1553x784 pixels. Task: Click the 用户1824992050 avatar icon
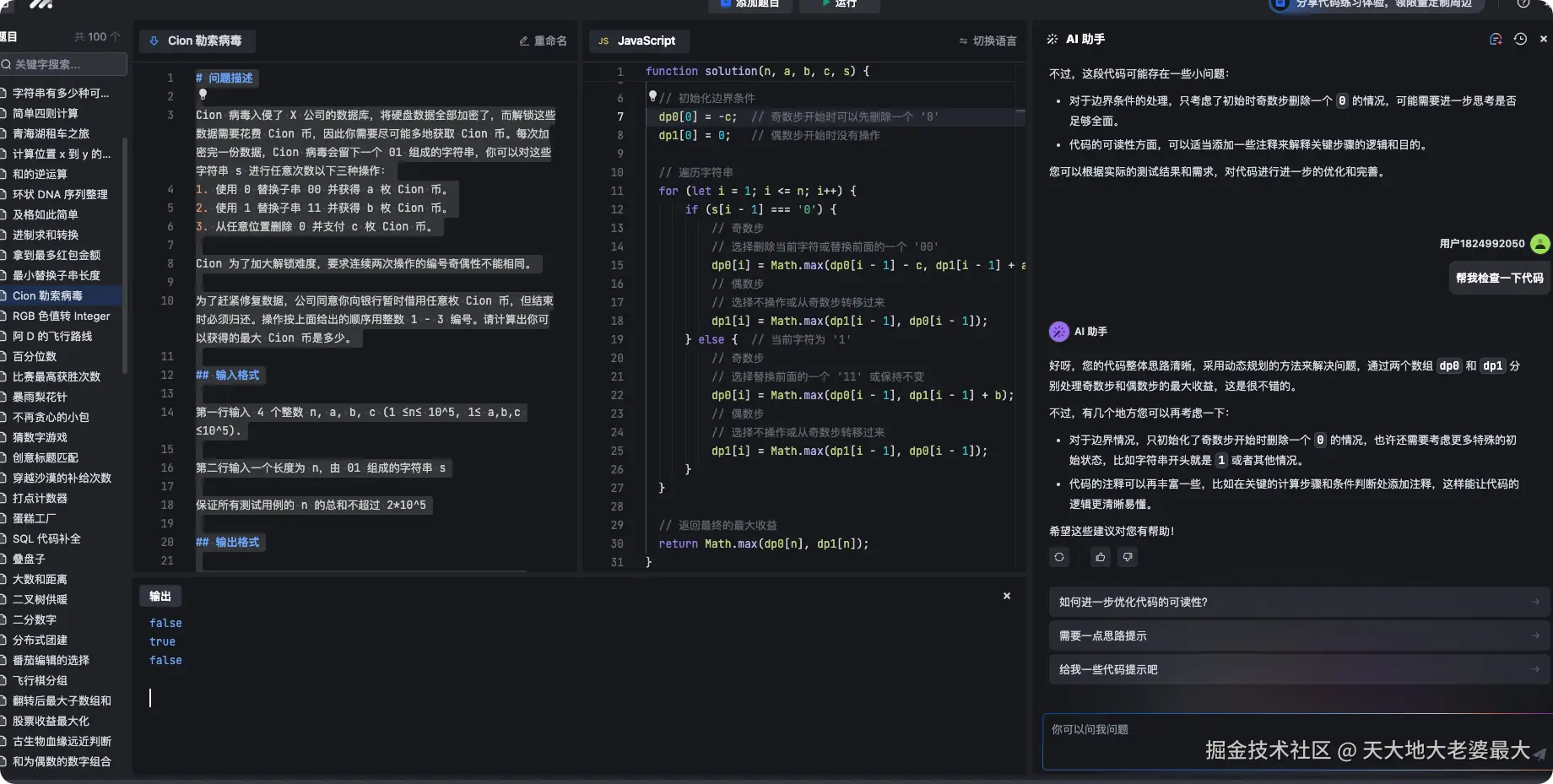point(1541,243)
